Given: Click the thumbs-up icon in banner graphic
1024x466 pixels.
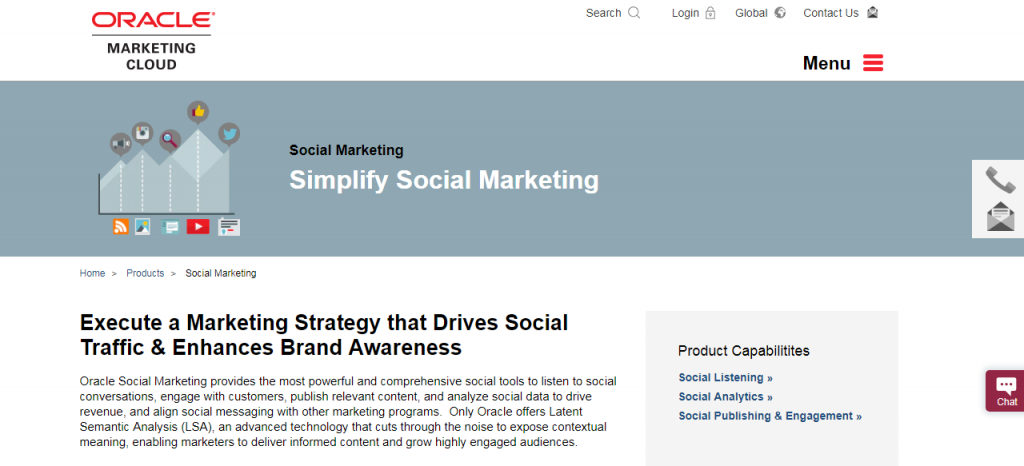Looking at the screenshot, I should (198, 112).
